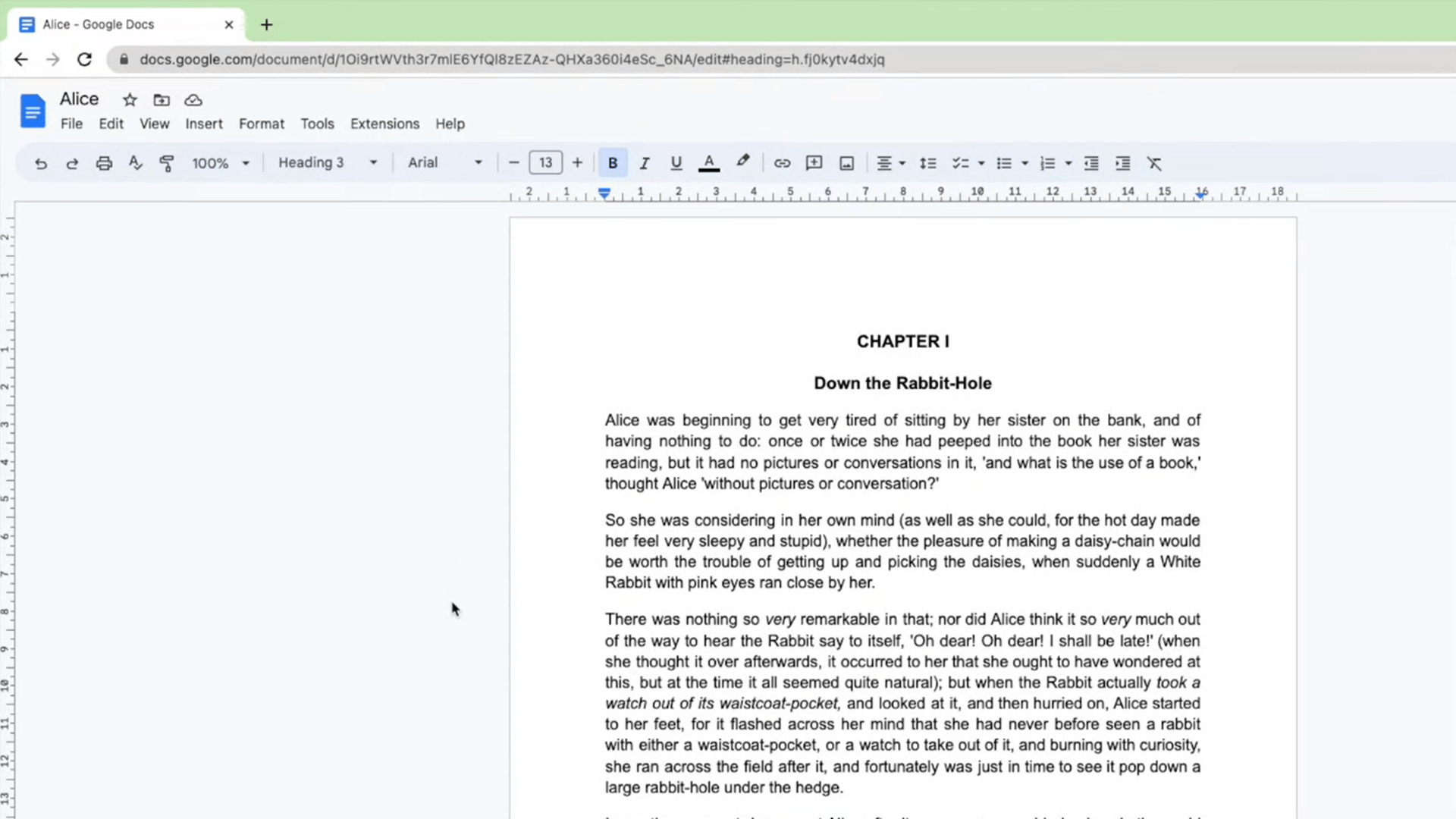Clear formatting icon
This screenshot has width=1456, height=819.
1154,163
